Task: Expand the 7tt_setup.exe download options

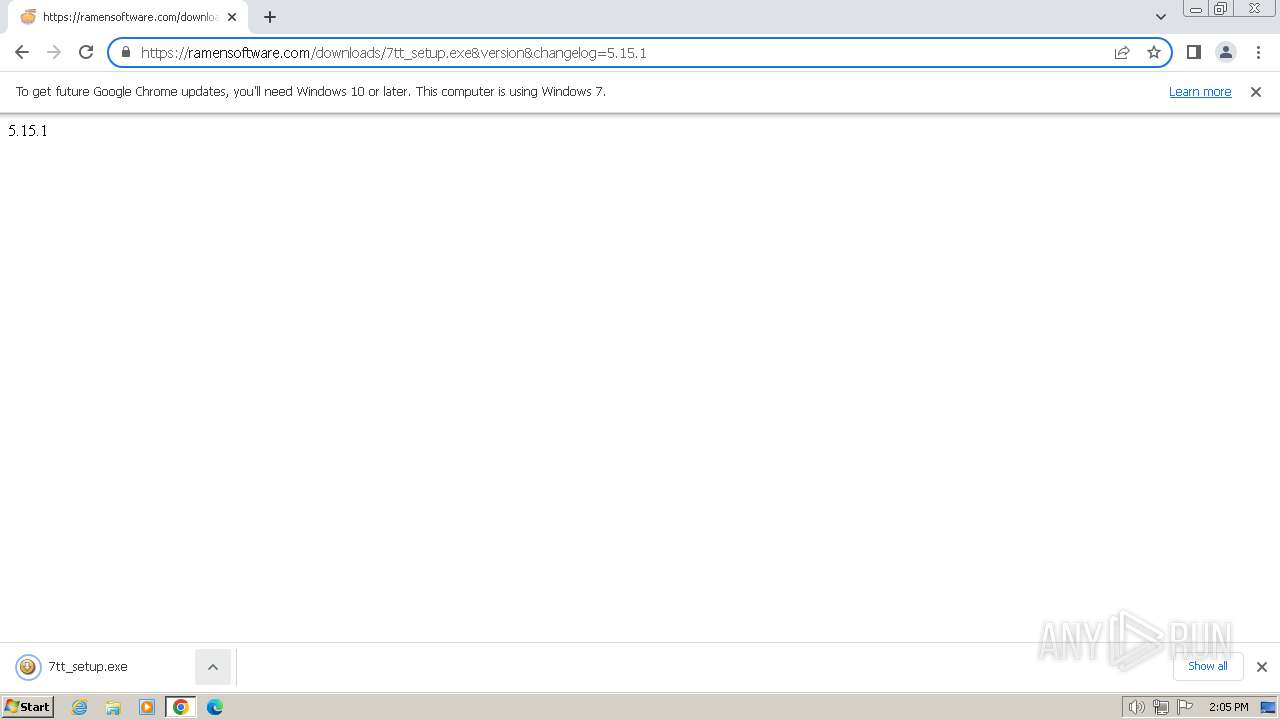Action: 213,667
